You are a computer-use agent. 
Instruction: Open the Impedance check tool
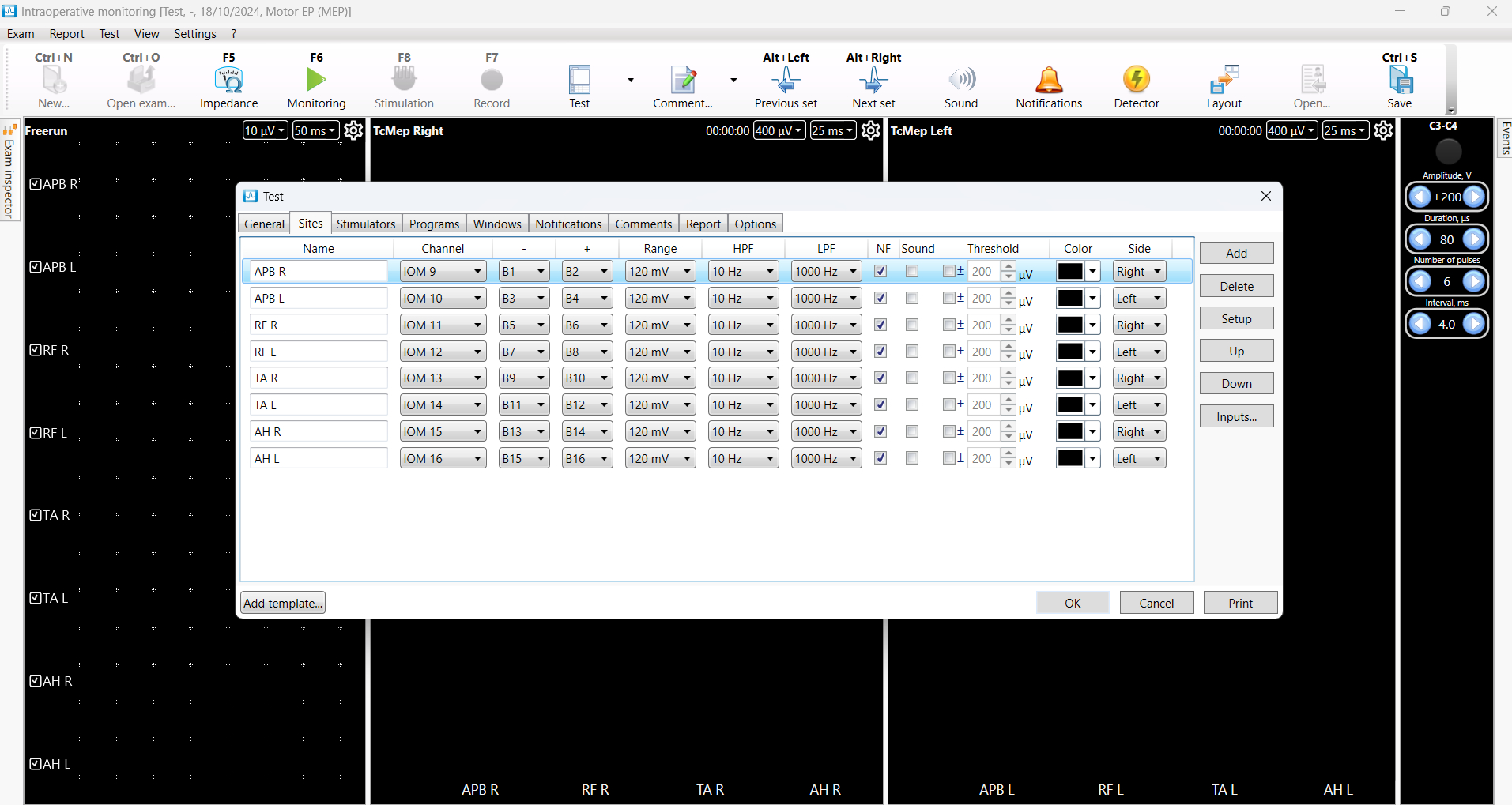228,81
